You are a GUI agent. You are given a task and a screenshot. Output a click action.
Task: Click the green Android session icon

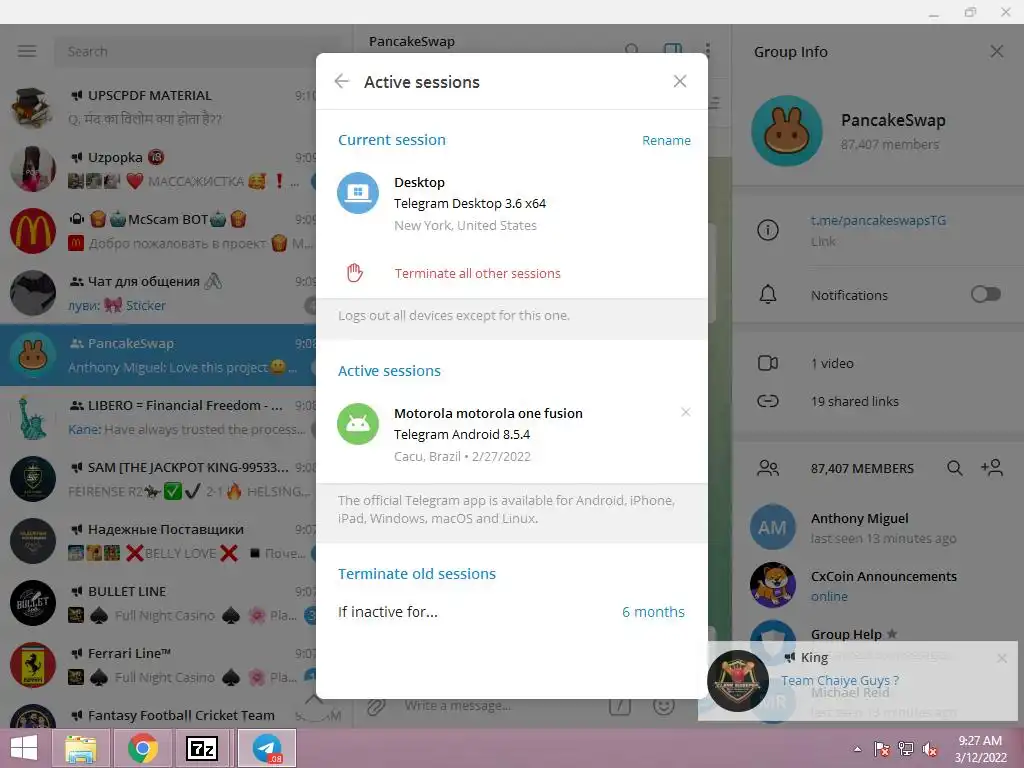(358, 424)
